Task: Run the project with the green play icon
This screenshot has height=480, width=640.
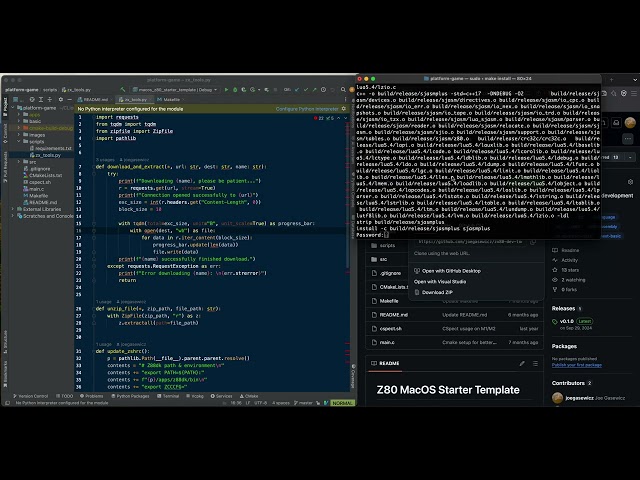Action: point(227,89)
